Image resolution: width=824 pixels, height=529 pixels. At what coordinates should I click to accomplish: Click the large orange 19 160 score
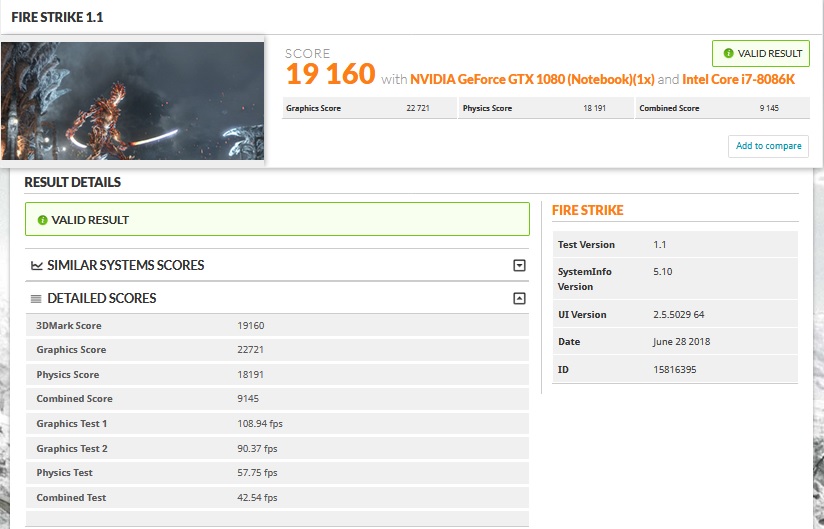(x=330, y=75)
